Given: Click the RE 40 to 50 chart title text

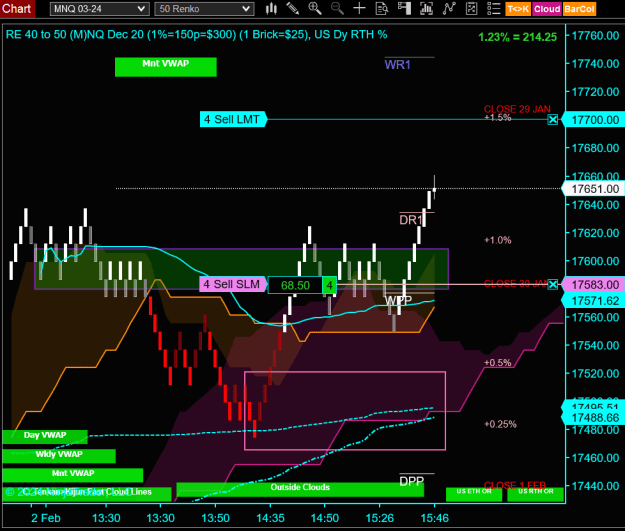Looking at the screenshot, I should pos(196,34).
